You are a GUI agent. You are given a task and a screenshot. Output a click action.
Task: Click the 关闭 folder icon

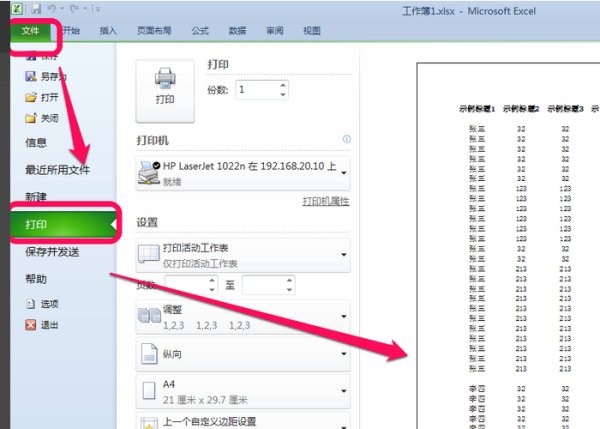[x=31, y=118]
